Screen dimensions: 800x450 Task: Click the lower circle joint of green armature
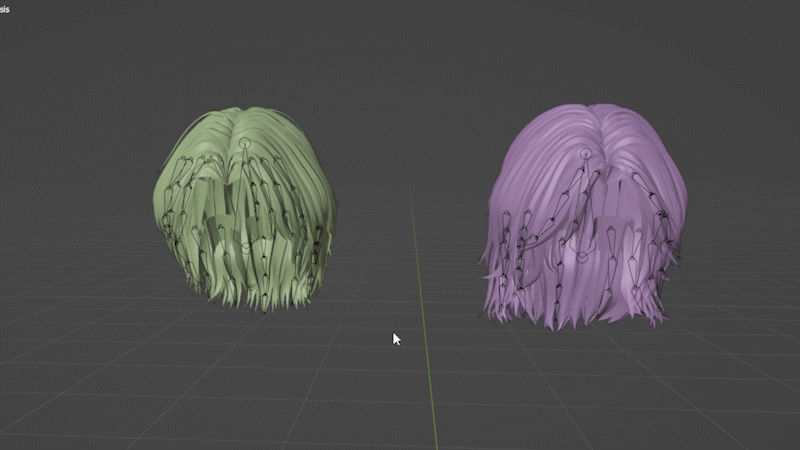coord(246,248)
